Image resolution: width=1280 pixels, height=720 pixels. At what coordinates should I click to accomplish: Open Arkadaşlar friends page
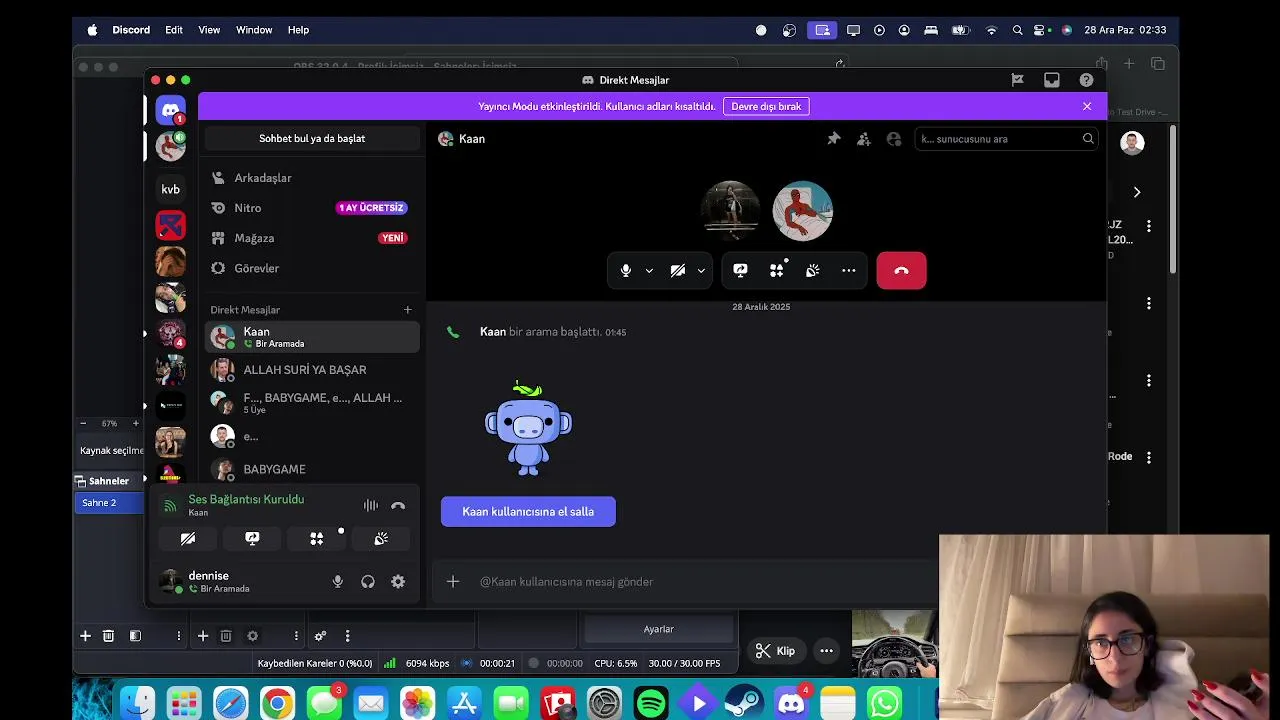tap(312, 178)
